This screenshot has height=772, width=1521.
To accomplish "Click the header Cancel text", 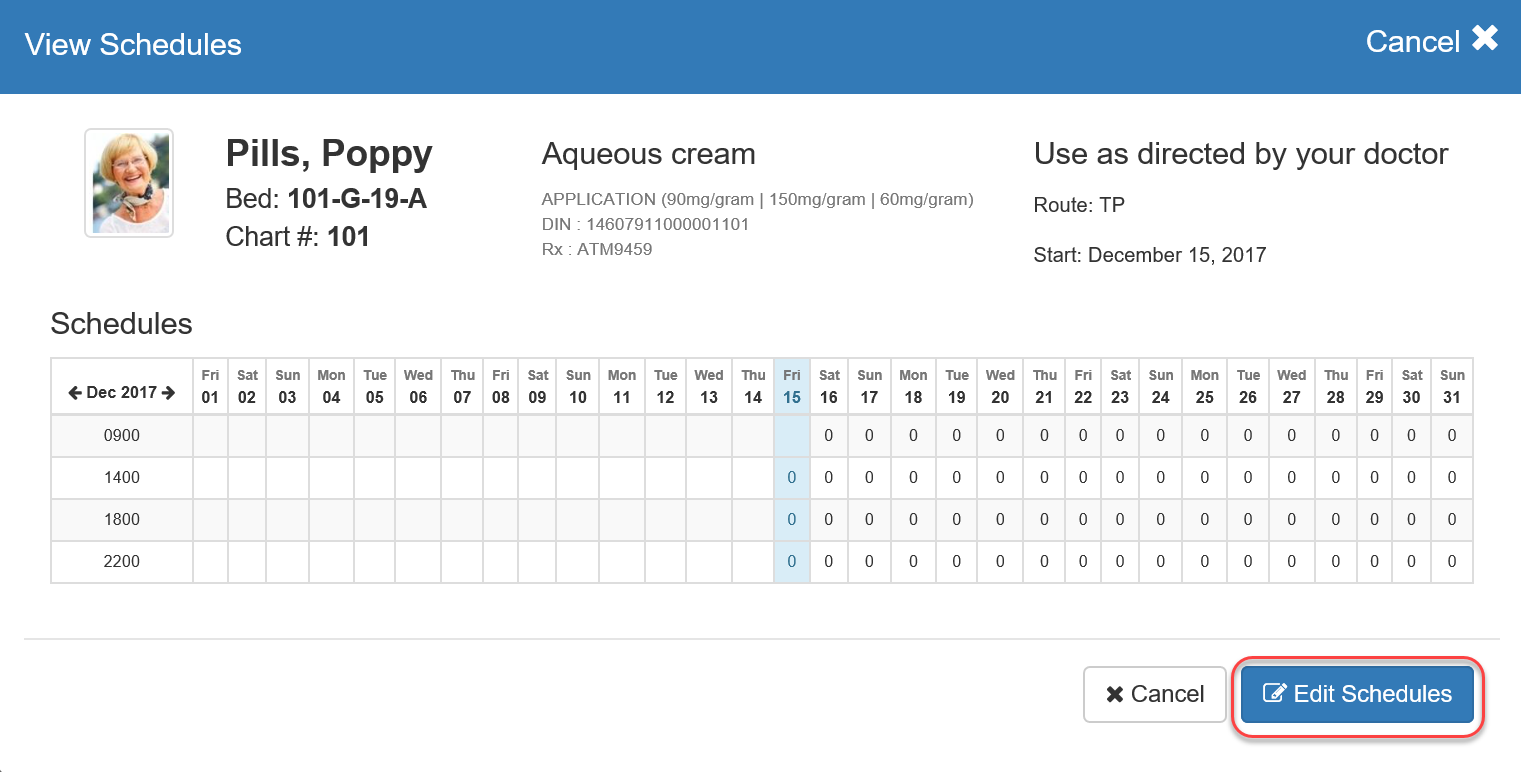I will (x=1412, y=42).
